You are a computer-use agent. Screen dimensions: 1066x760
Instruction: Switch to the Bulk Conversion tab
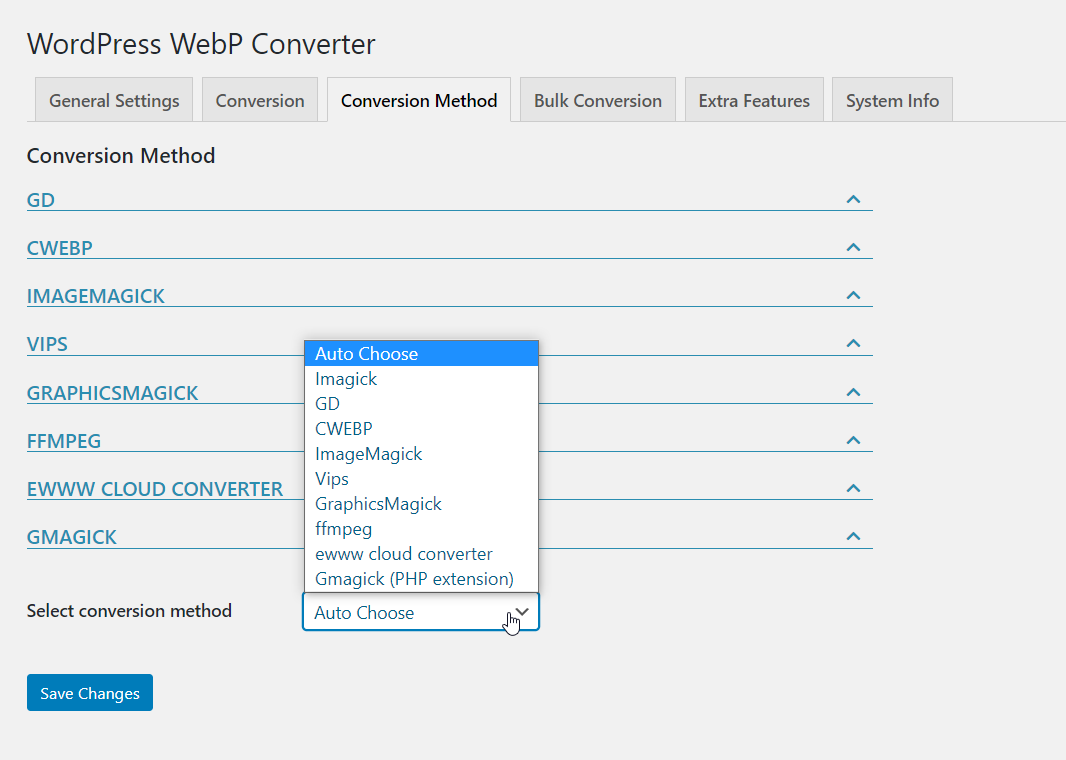pos(597,99)
